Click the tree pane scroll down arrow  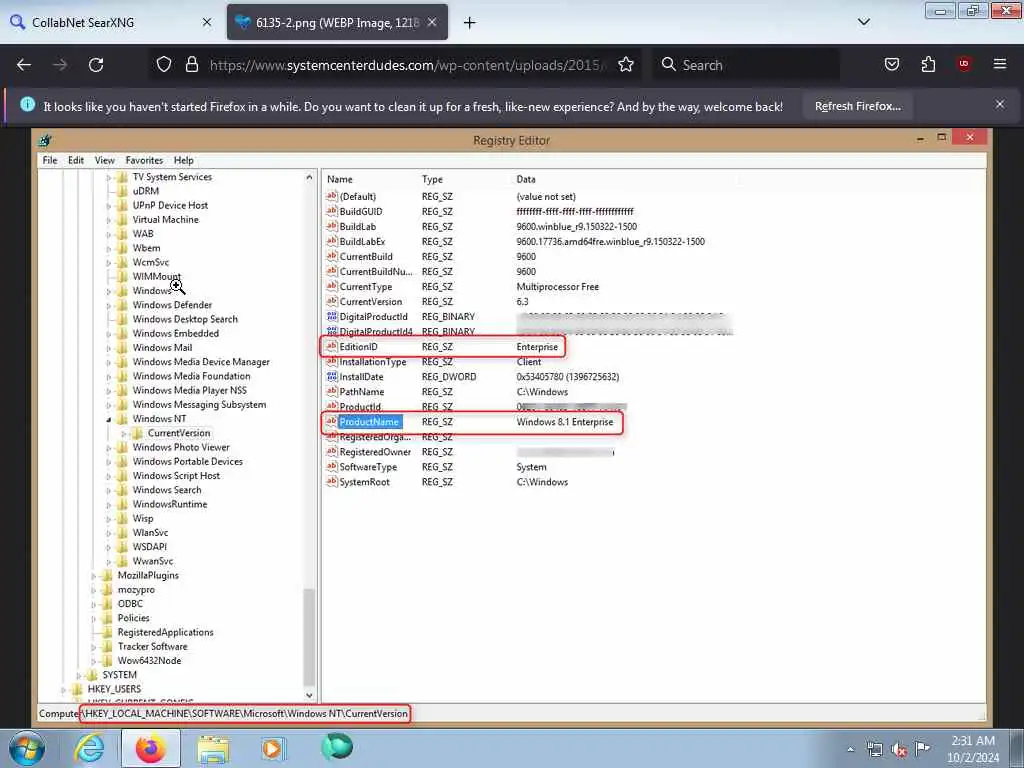pos(310,696)
